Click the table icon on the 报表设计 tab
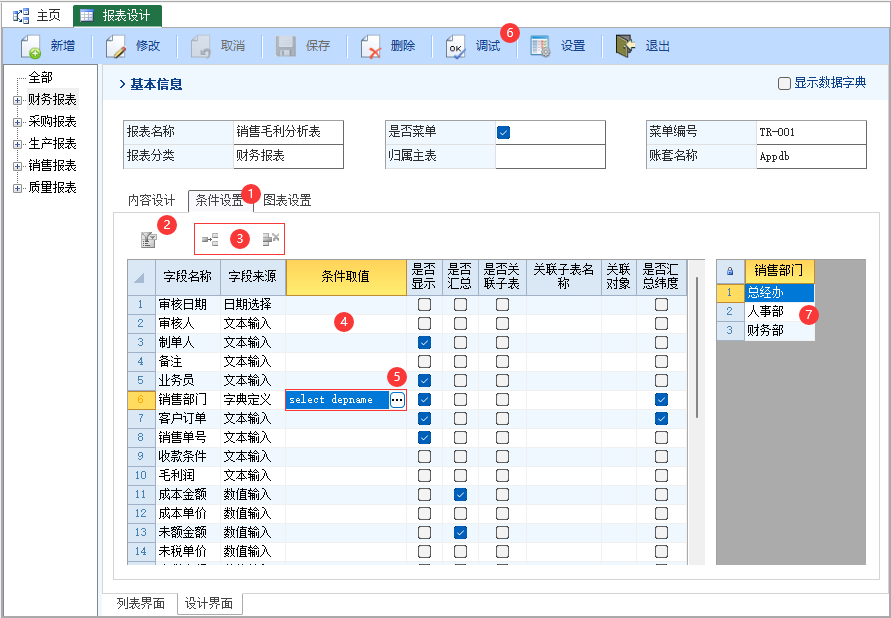The width and height of the screenshot is (891, 618). pos(87,15)
